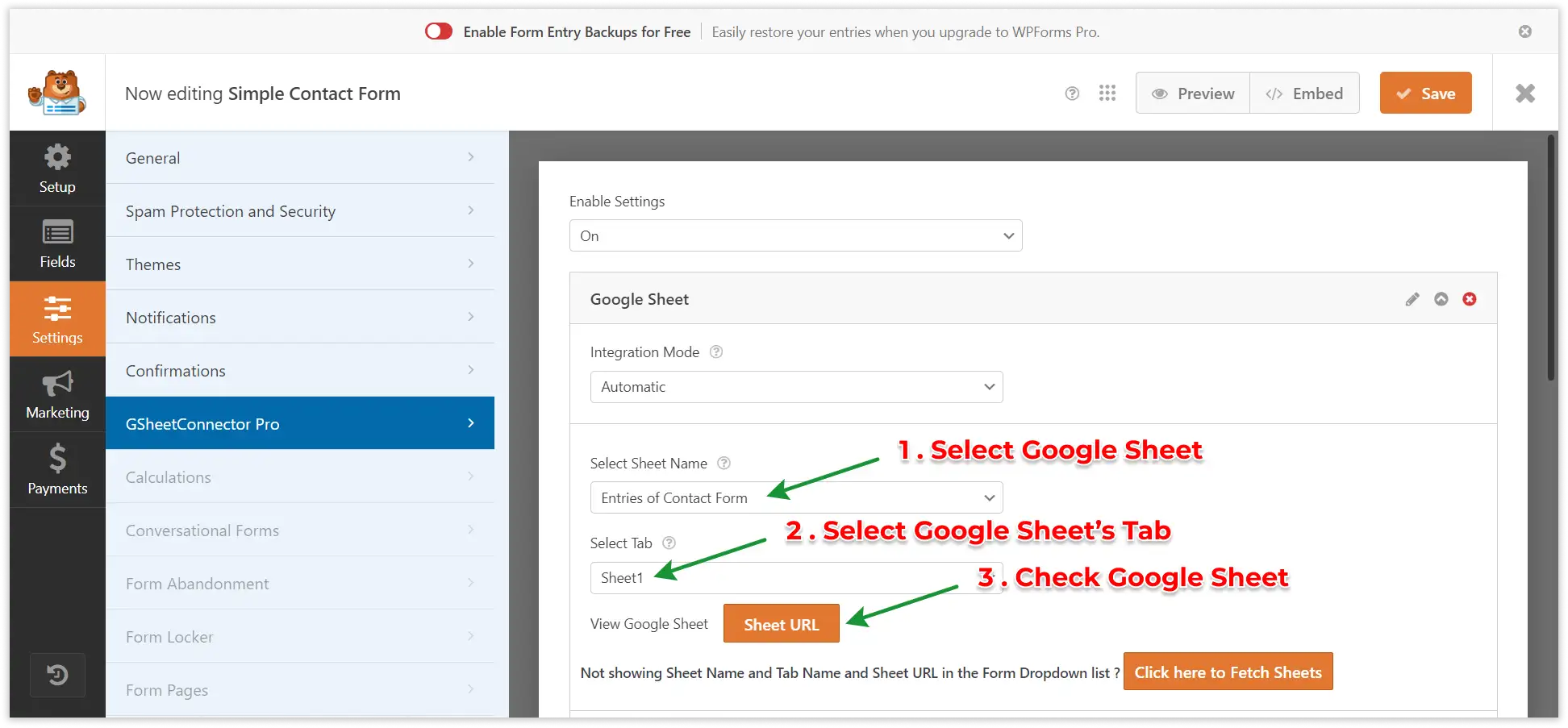
Task: Open help via the question mark icon
Action: 1072,93
